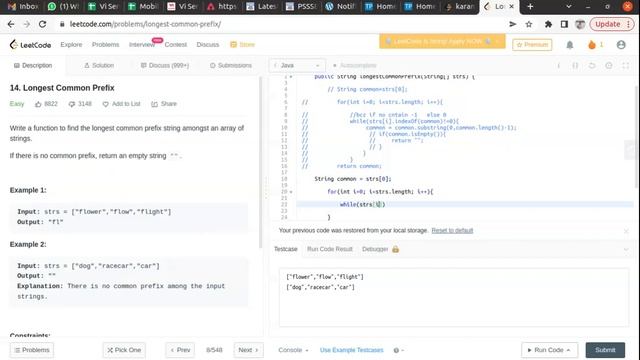Share this problem
This screenshot has width=640, height=360.
tap(164, 104)
